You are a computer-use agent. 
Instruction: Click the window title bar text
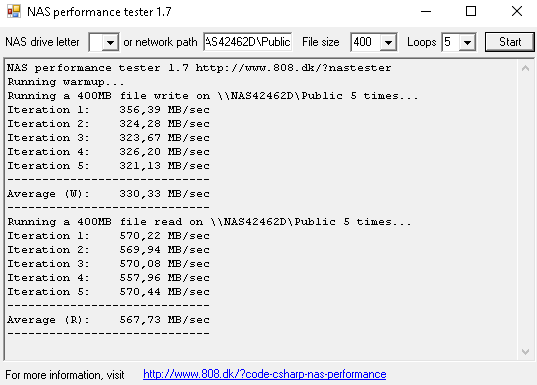tap(99, 12)
